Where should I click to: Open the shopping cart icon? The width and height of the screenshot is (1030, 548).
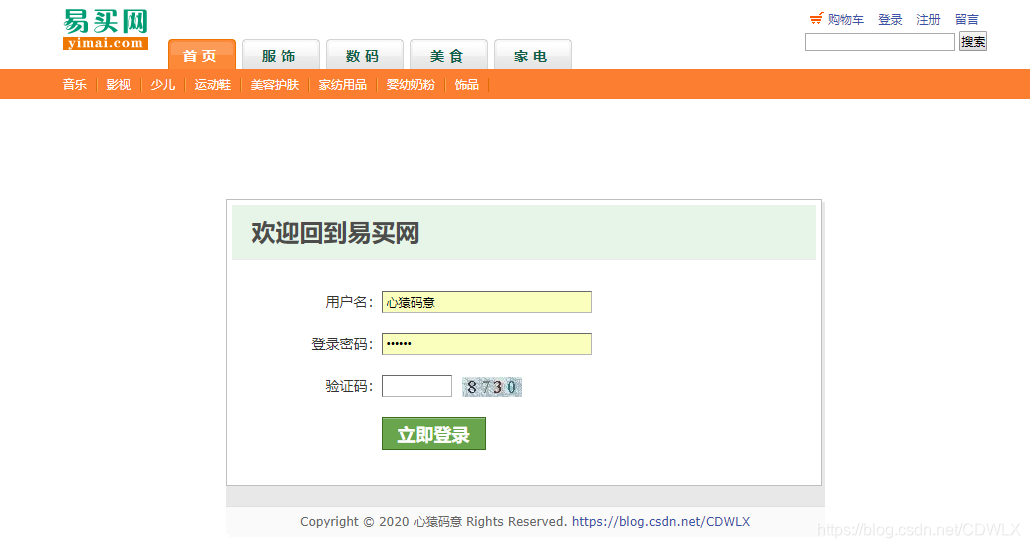click(x=816, y=18)
